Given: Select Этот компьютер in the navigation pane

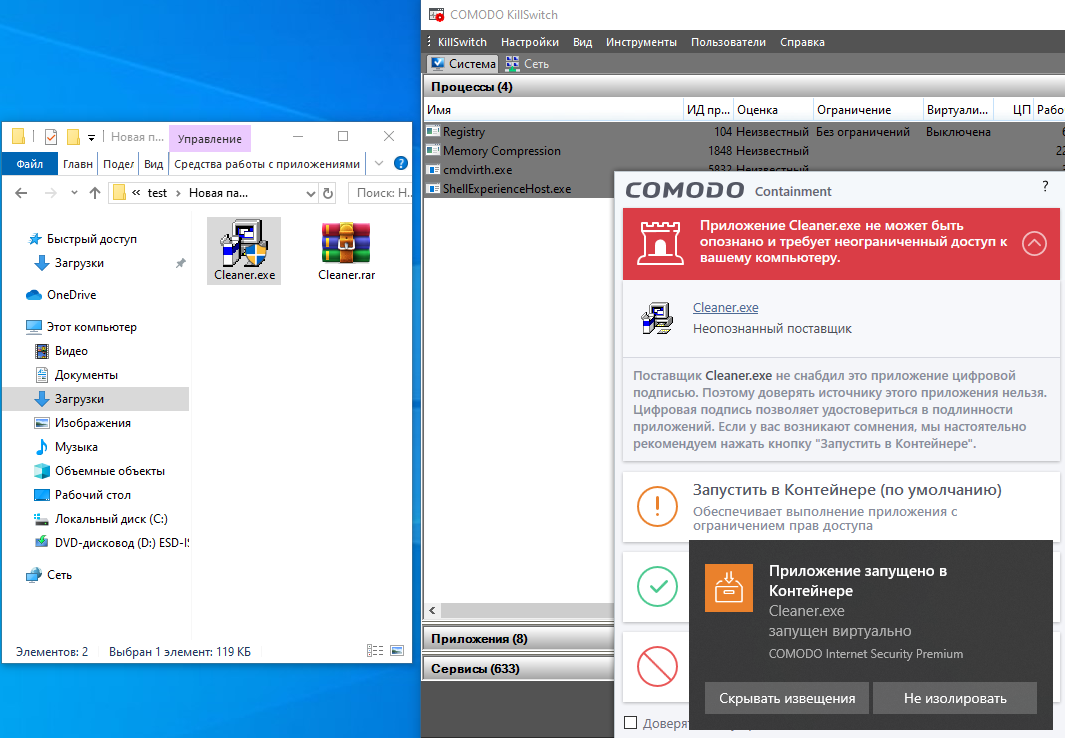Looking at the screenshot, I should 92,327.
